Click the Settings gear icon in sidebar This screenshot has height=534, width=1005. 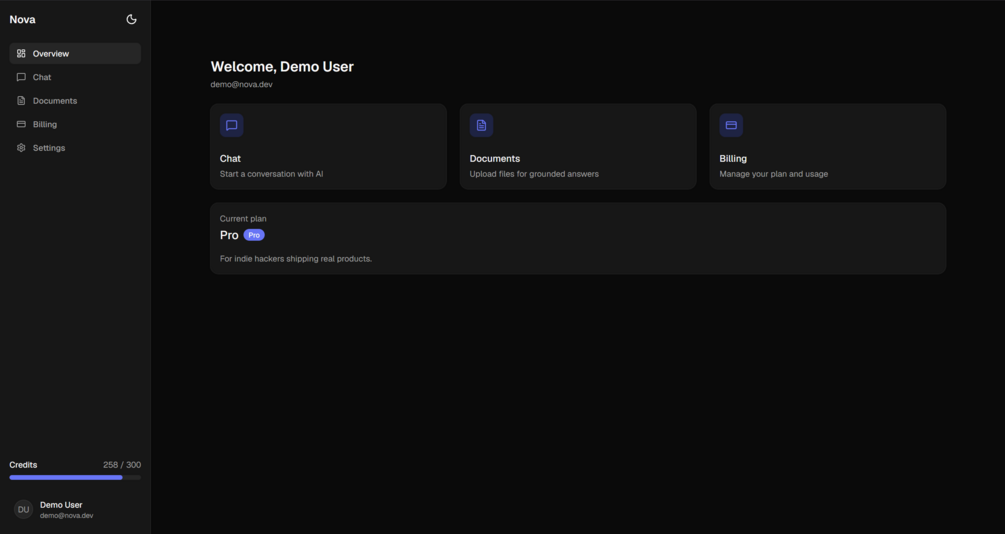21,147
